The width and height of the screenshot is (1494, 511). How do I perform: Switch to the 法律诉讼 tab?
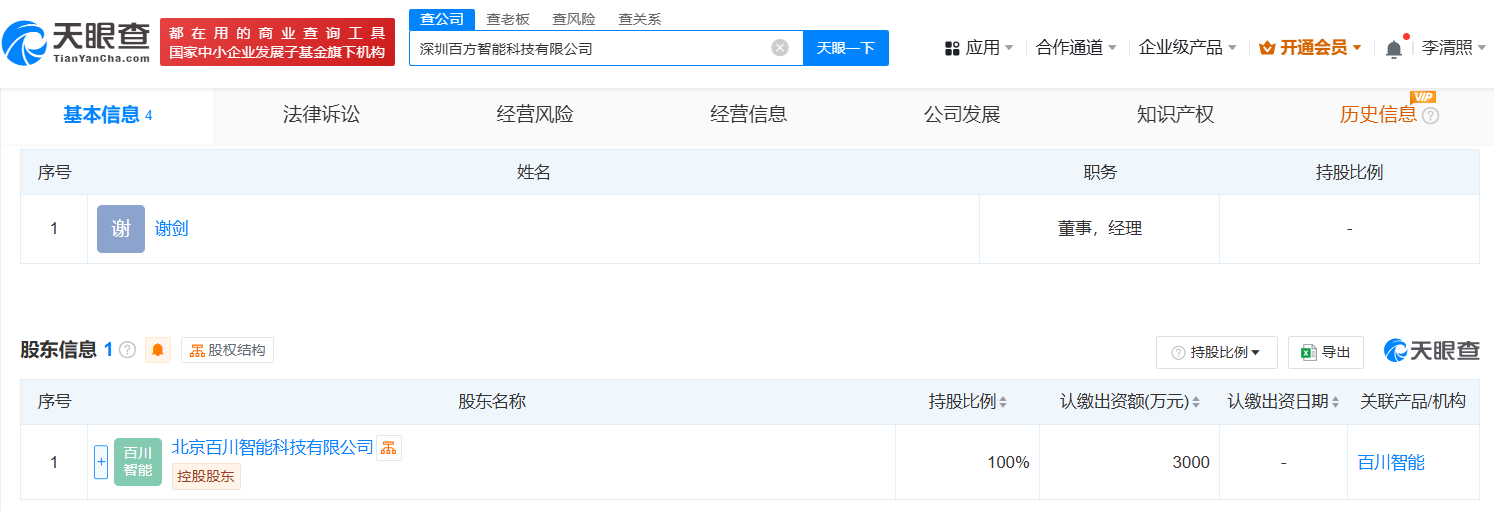tap(321, 115)
